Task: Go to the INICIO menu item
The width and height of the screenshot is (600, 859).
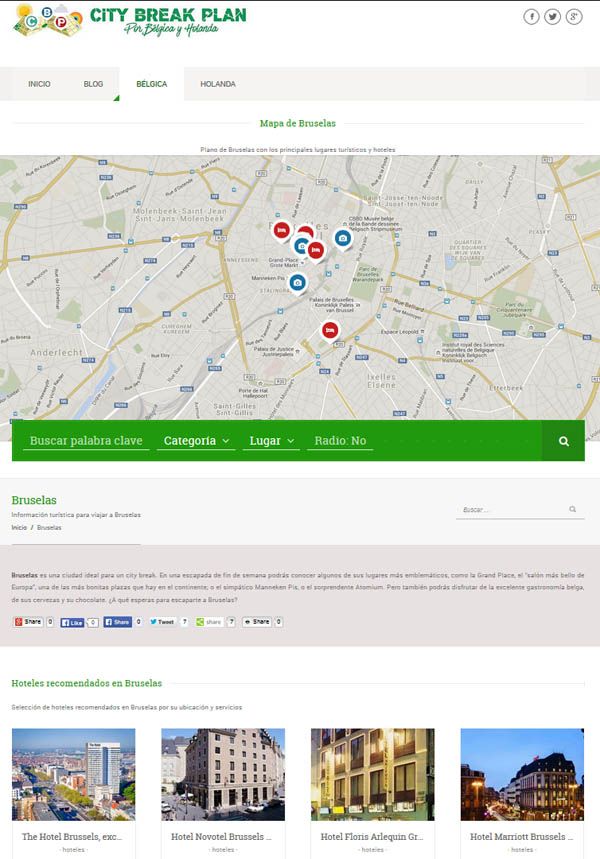Action: click(x=39, y=84)
